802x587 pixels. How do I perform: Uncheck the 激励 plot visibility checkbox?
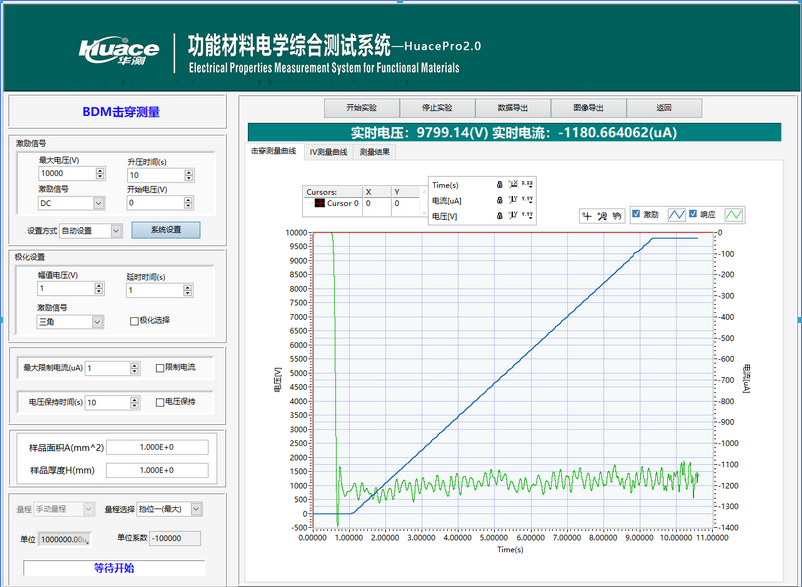click(x=636, y=214)
